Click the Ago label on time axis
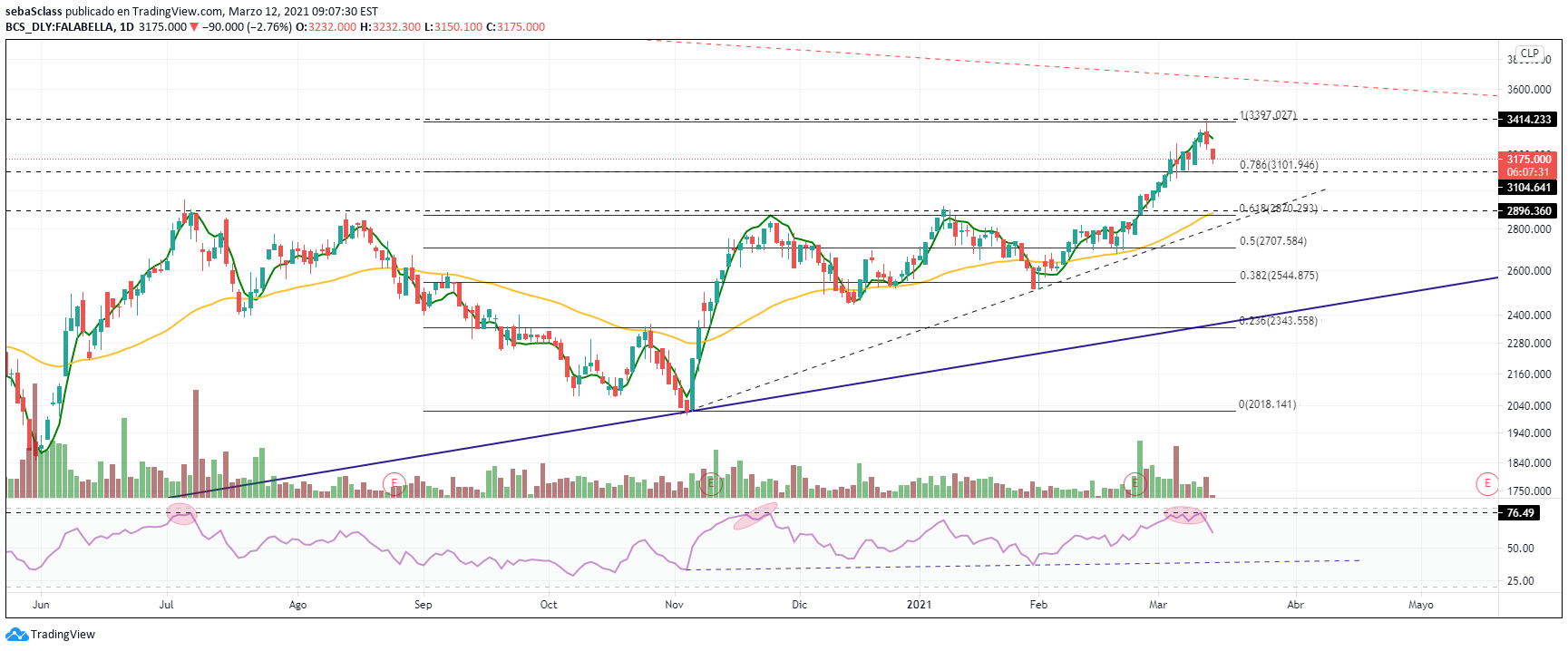Screen dimensions: 1568x651 pyautogui.click(x=297, y=605)
